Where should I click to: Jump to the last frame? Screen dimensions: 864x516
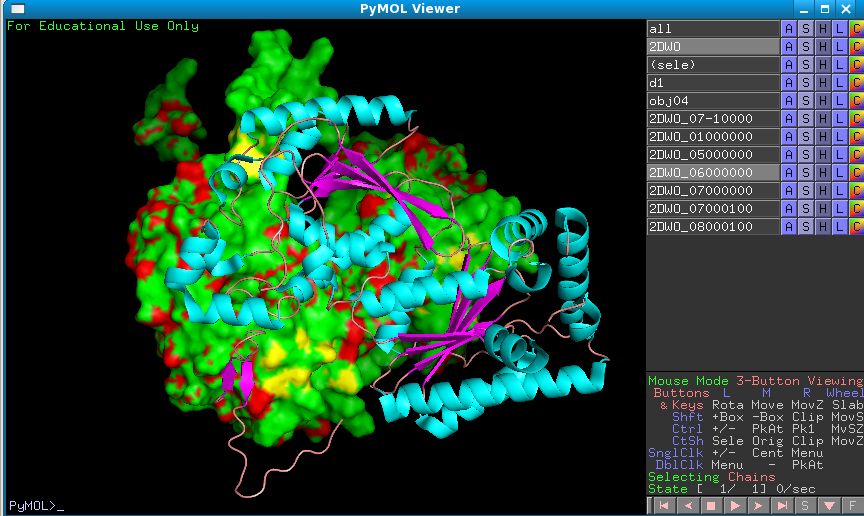pos(782,506)
